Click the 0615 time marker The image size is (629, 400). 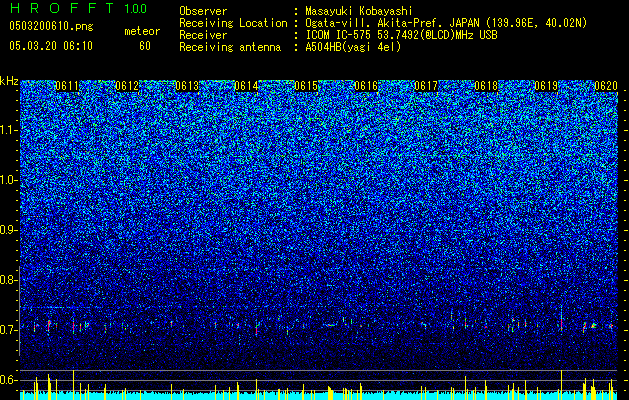pos(306,86)
